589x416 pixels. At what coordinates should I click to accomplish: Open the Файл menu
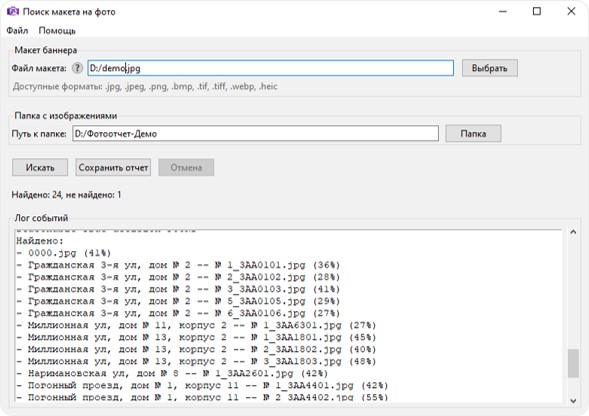pos(17,30)
